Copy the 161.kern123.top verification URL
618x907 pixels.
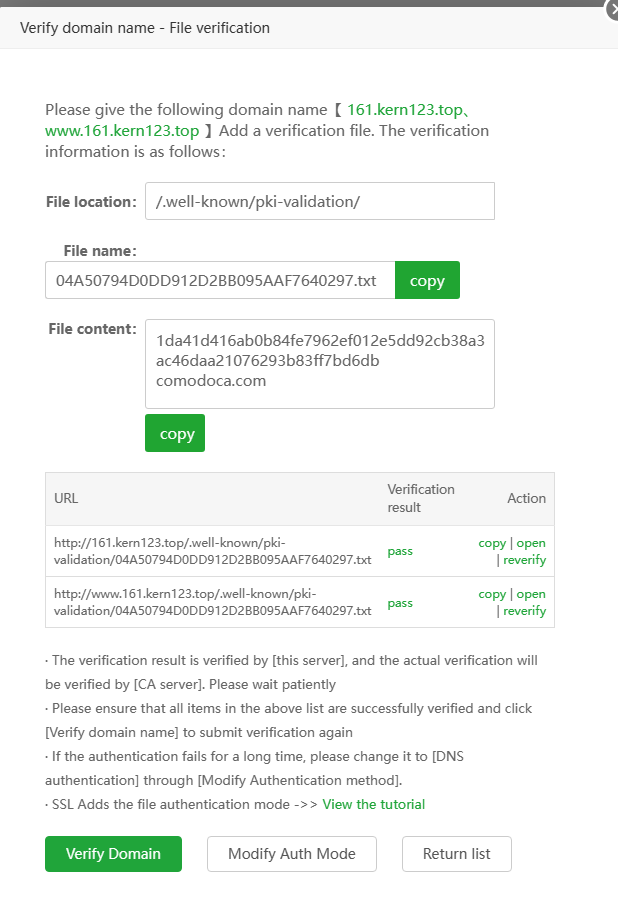click(492, 543)
